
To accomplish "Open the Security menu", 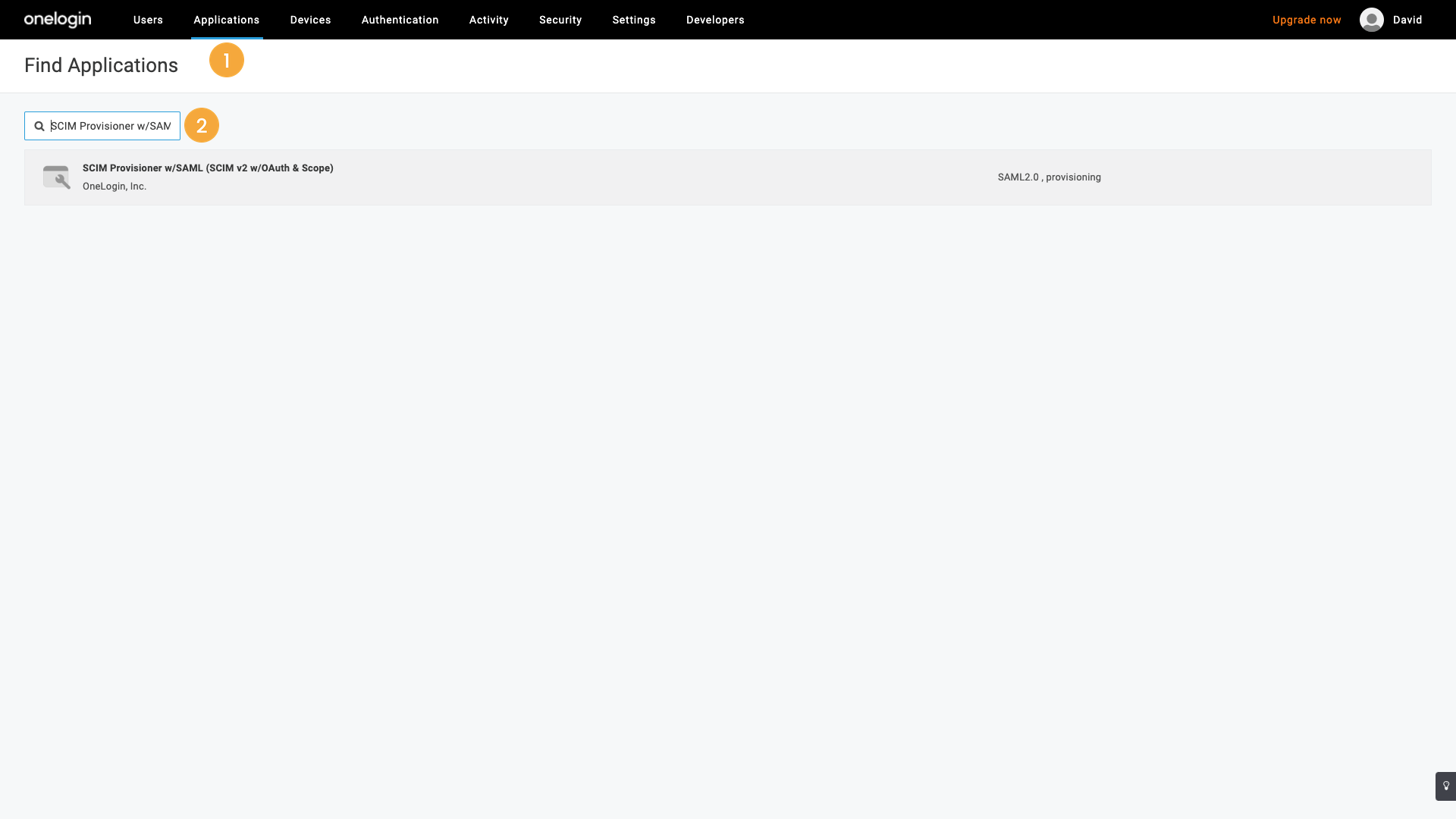I will (560, 20).
